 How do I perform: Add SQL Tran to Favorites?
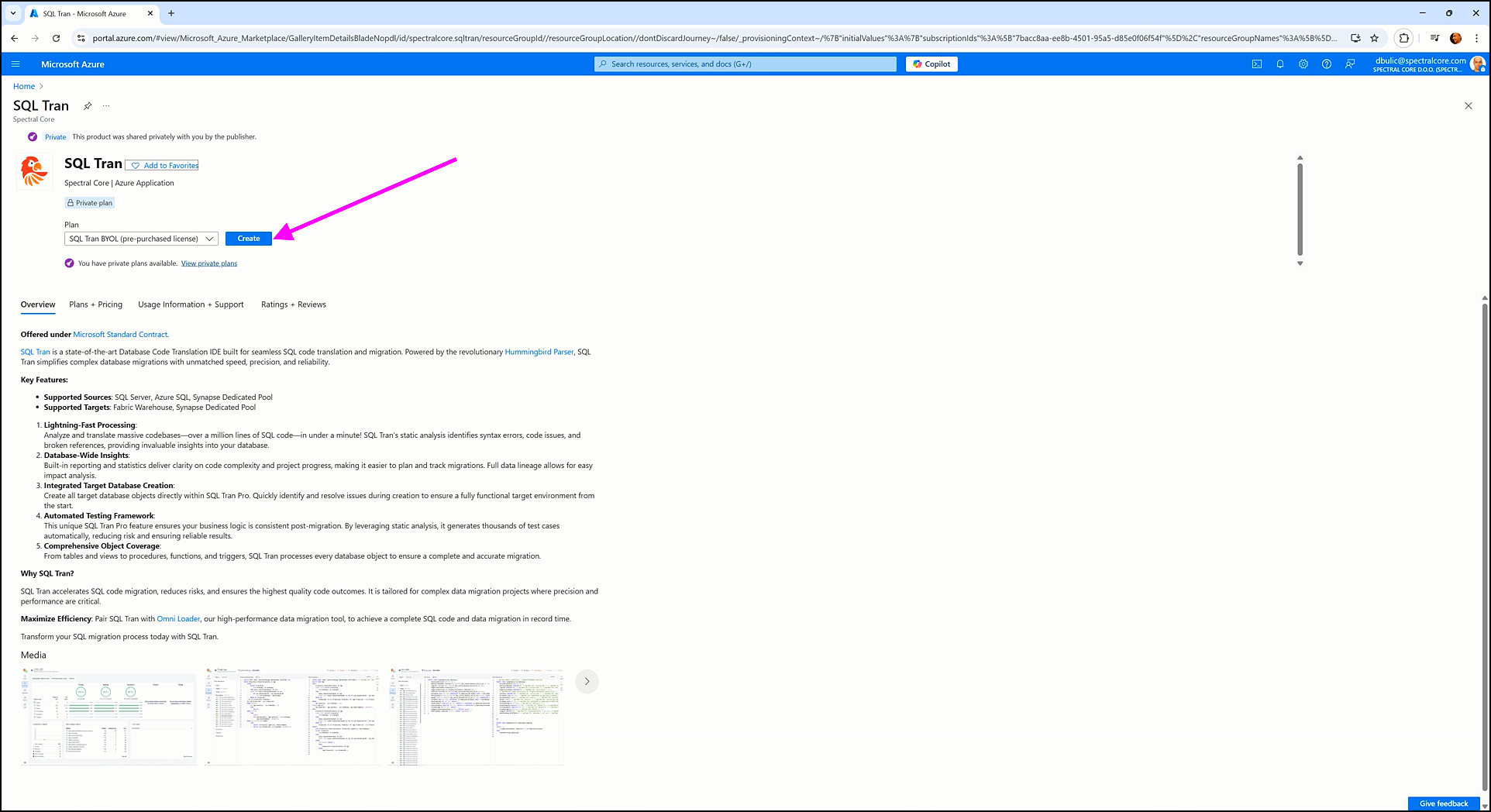[163, 166]
